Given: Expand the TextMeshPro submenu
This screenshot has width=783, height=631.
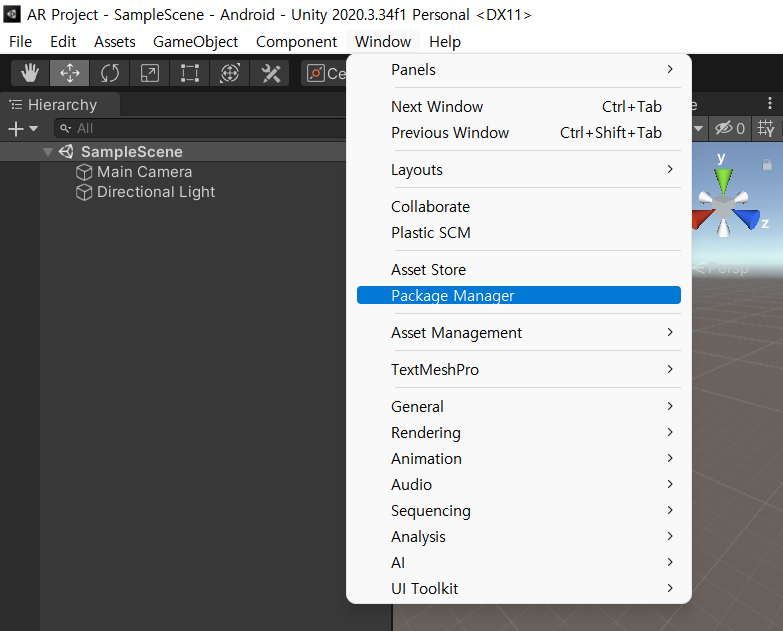Looking at the screenshot, I should (518, 369).
